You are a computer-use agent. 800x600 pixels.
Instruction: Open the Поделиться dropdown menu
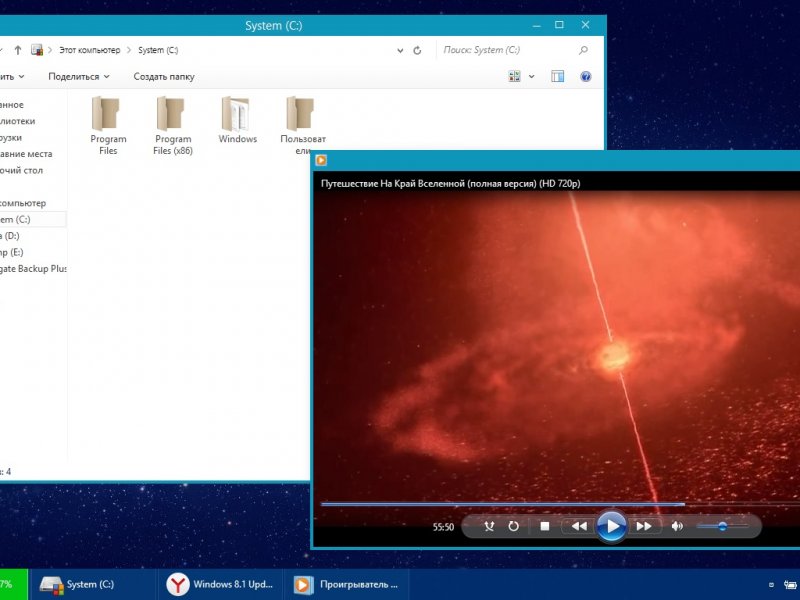[x=79, y=77]
